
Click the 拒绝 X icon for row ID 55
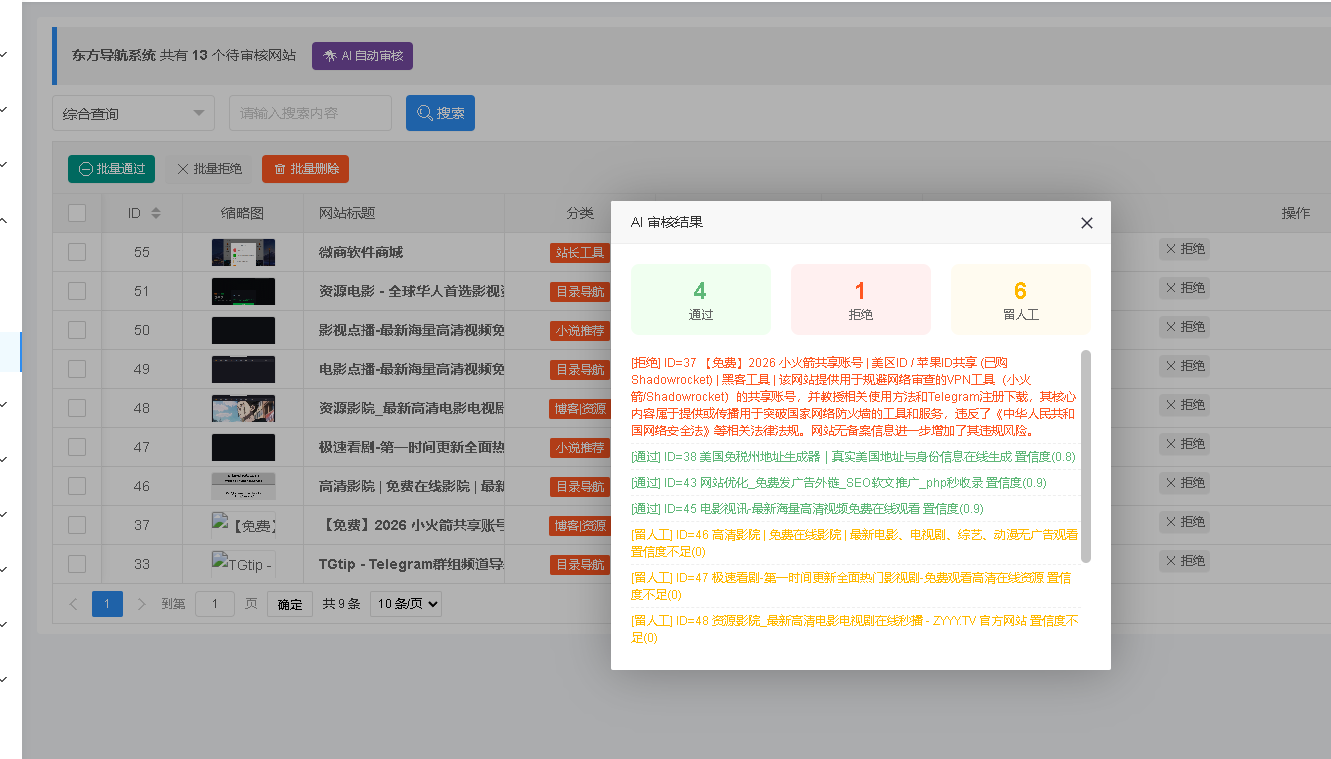coord(1171,249)
